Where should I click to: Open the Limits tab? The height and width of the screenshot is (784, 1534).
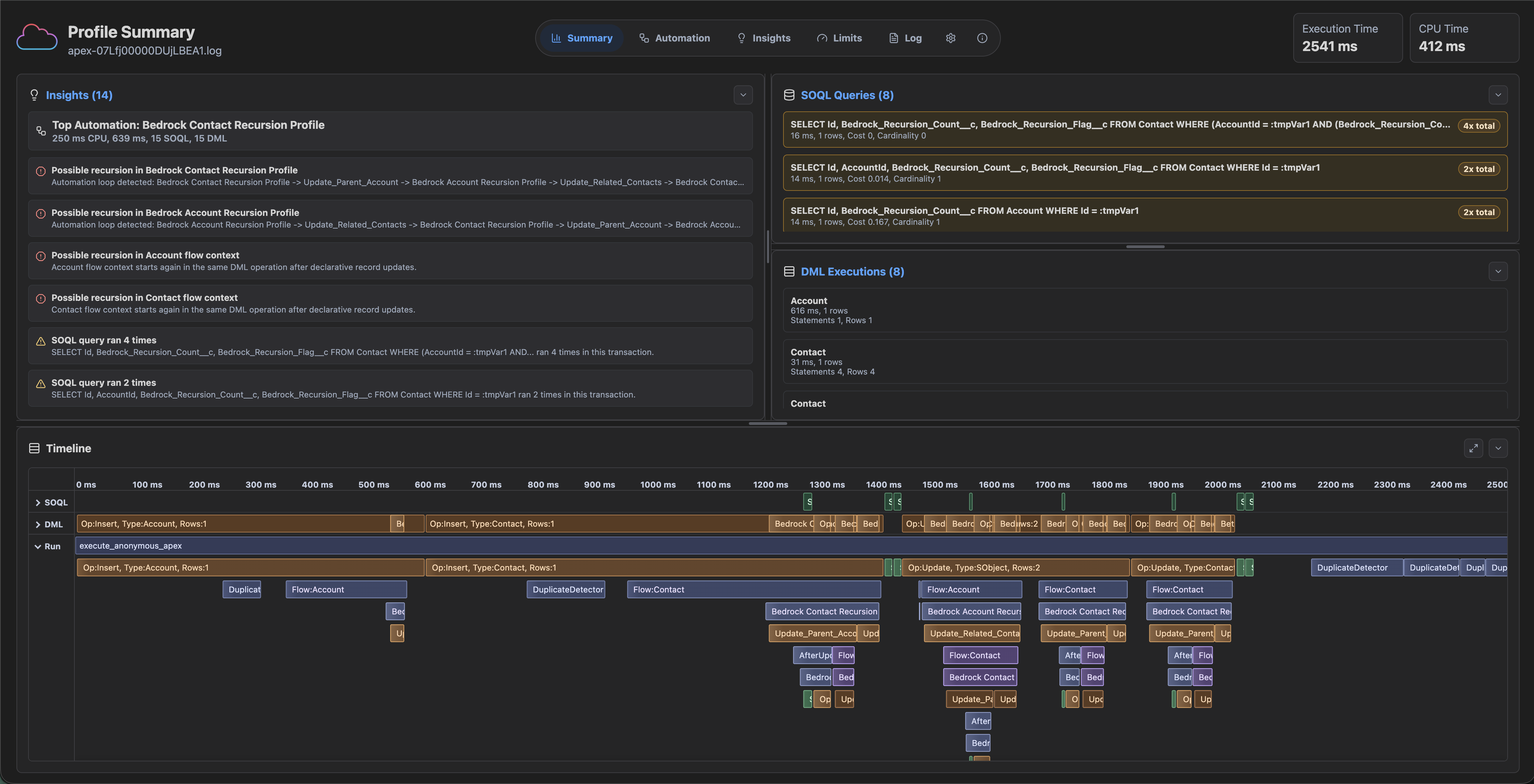coord(839,38)
